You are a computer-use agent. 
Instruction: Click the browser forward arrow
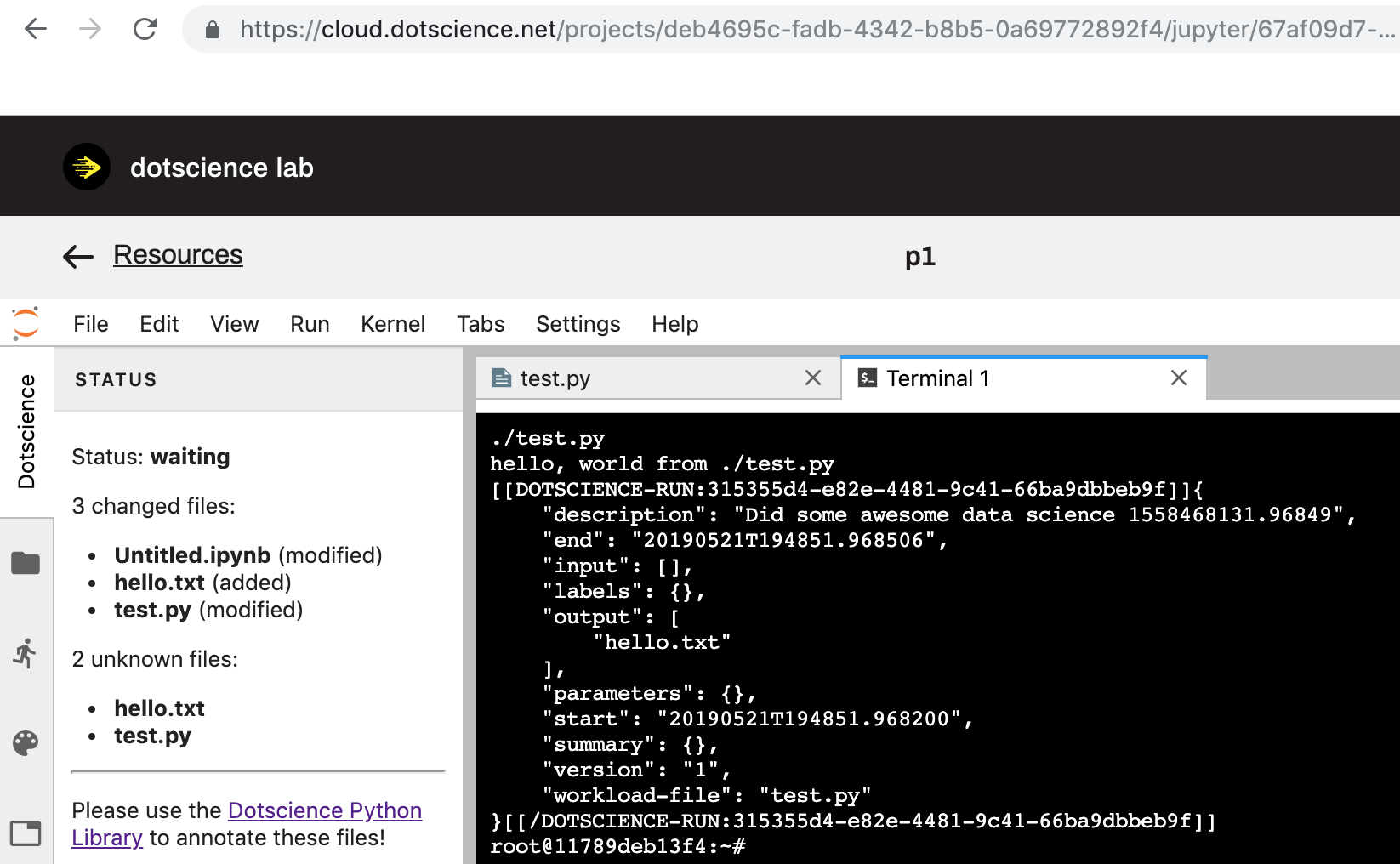pos(89,29)
